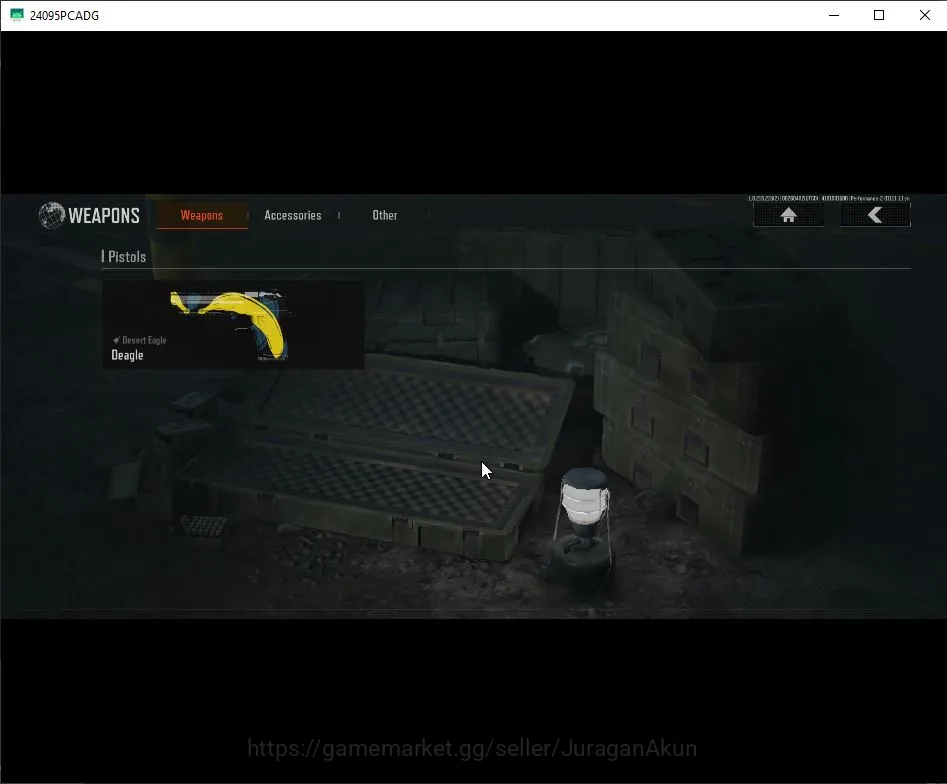Image resolution: width=947 pixels, height=784 pixels.
Task: Click the Desert Eagle skin label
Action: click(x=144, y=340)
